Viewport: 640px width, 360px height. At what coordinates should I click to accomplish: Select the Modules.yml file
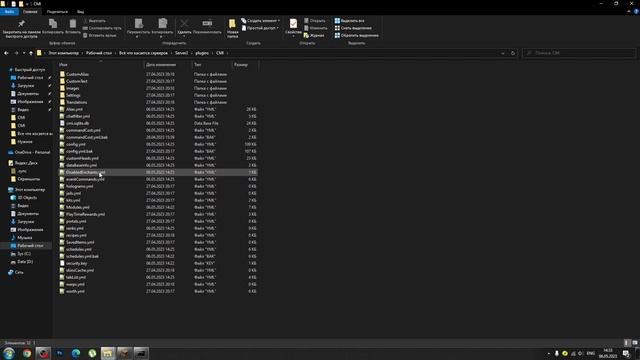pyautogui.click(x=78, y=207)
